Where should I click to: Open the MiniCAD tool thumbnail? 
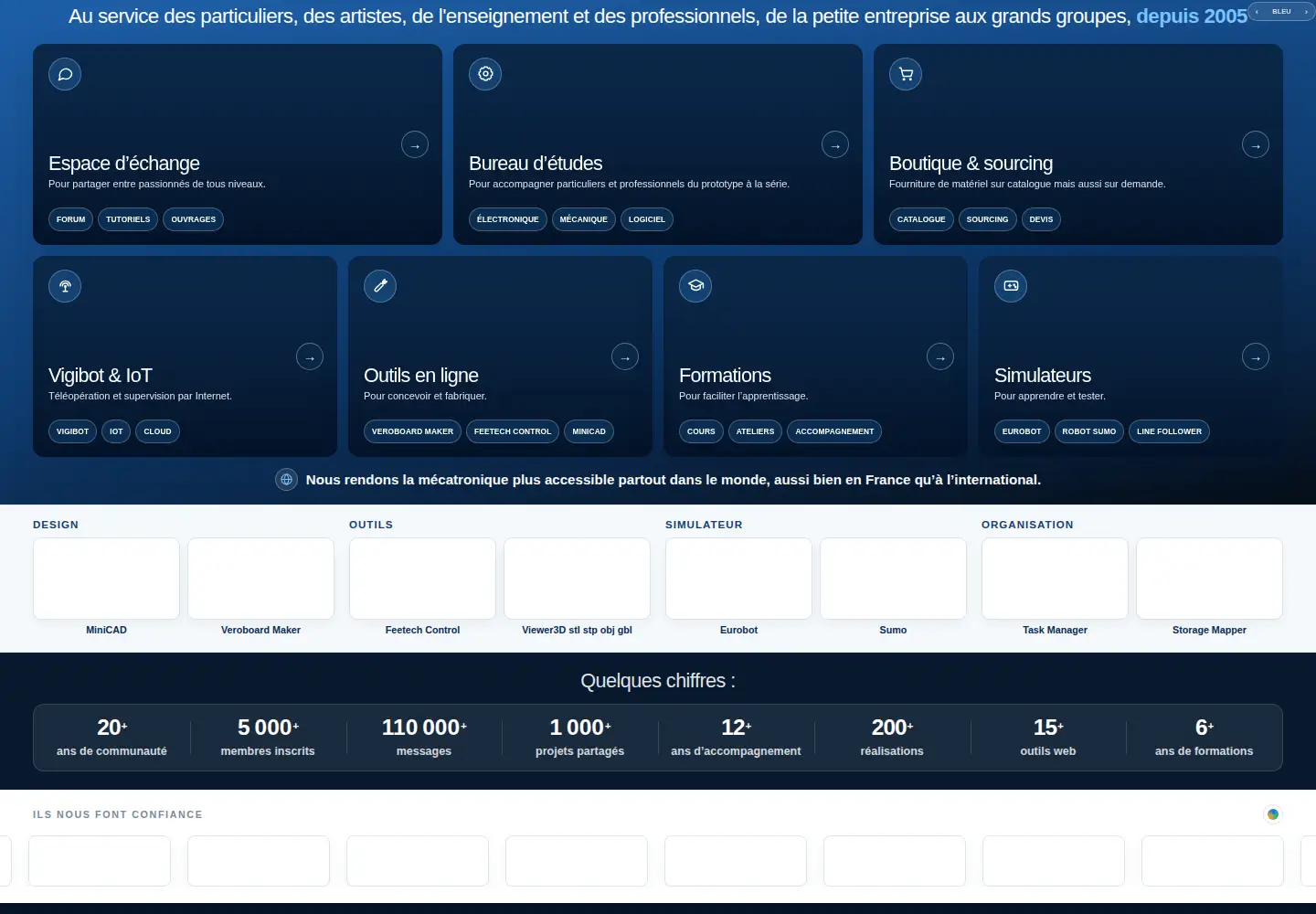pyautogui.click(x=106, y=579)
